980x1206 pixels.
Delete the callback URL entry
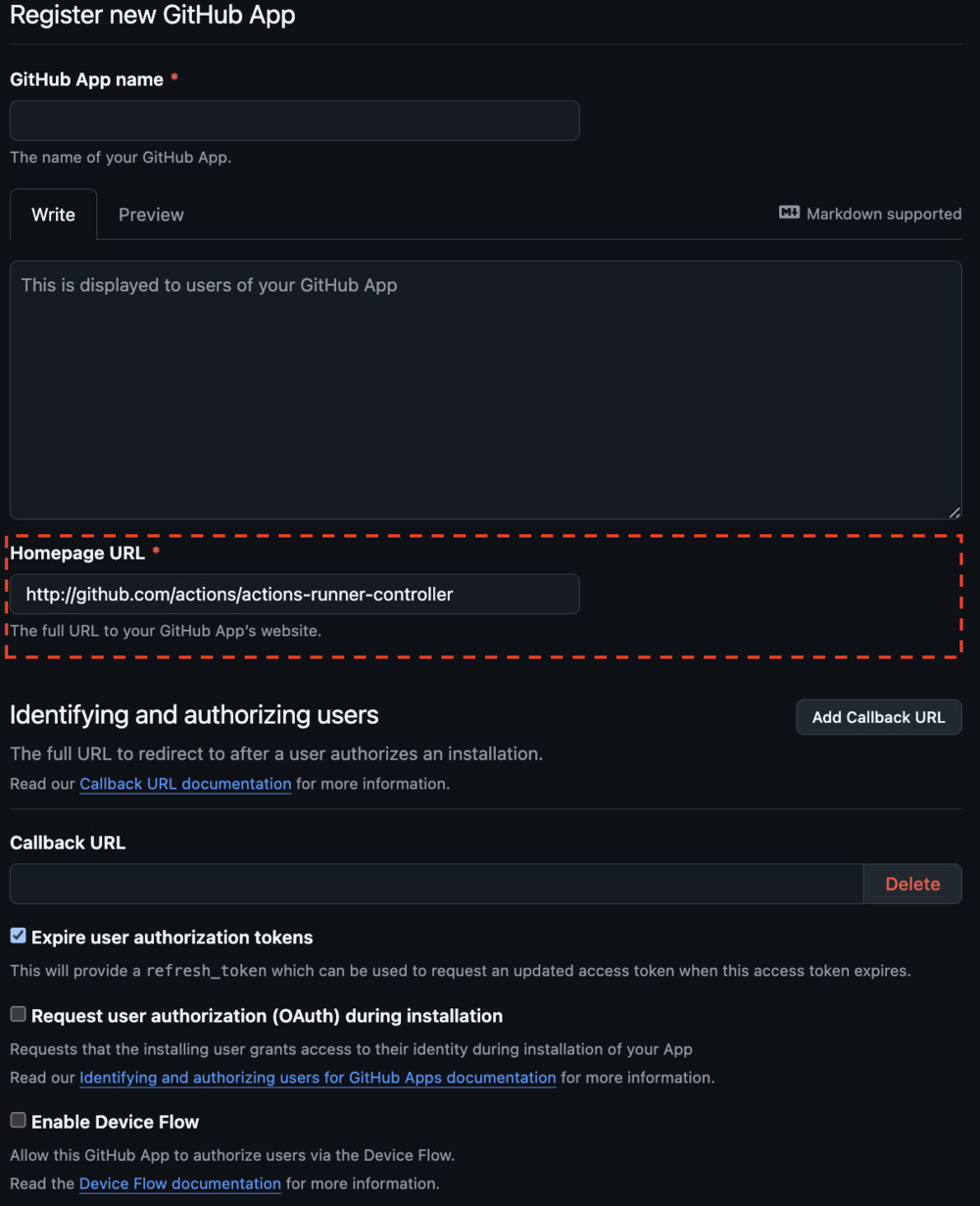pos(912,884)
